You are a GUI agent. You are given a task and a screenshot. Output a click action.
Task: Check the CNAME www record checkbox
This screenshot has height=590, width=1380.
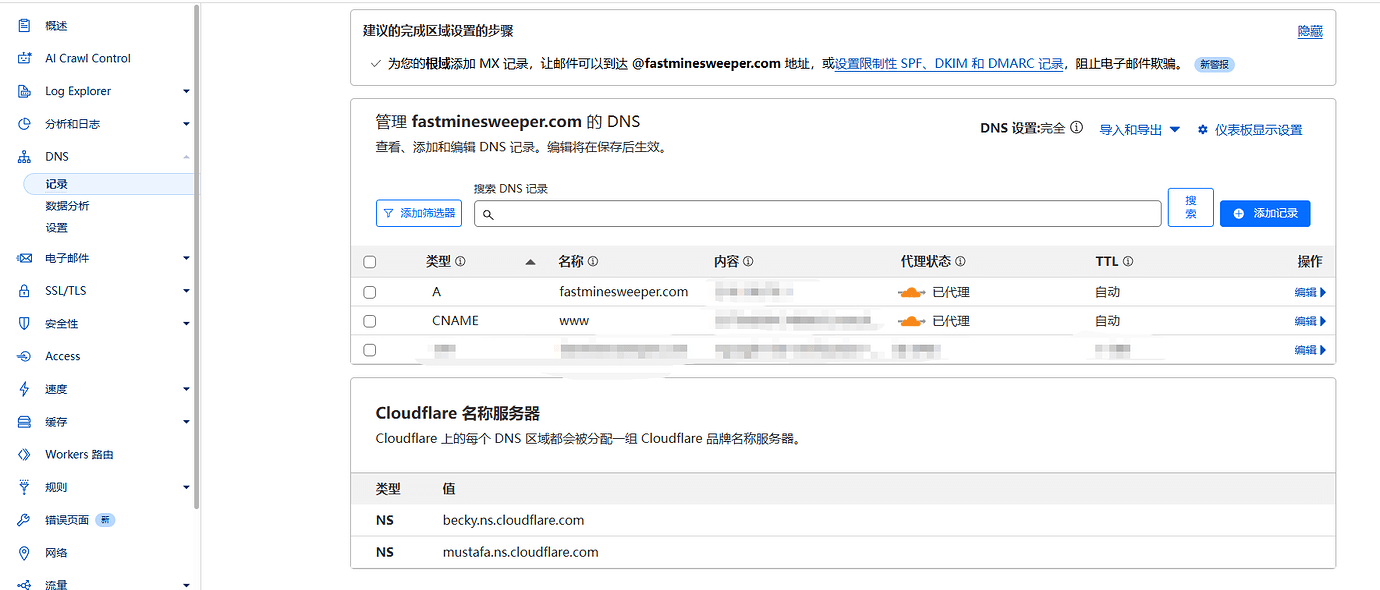point(369,320)
